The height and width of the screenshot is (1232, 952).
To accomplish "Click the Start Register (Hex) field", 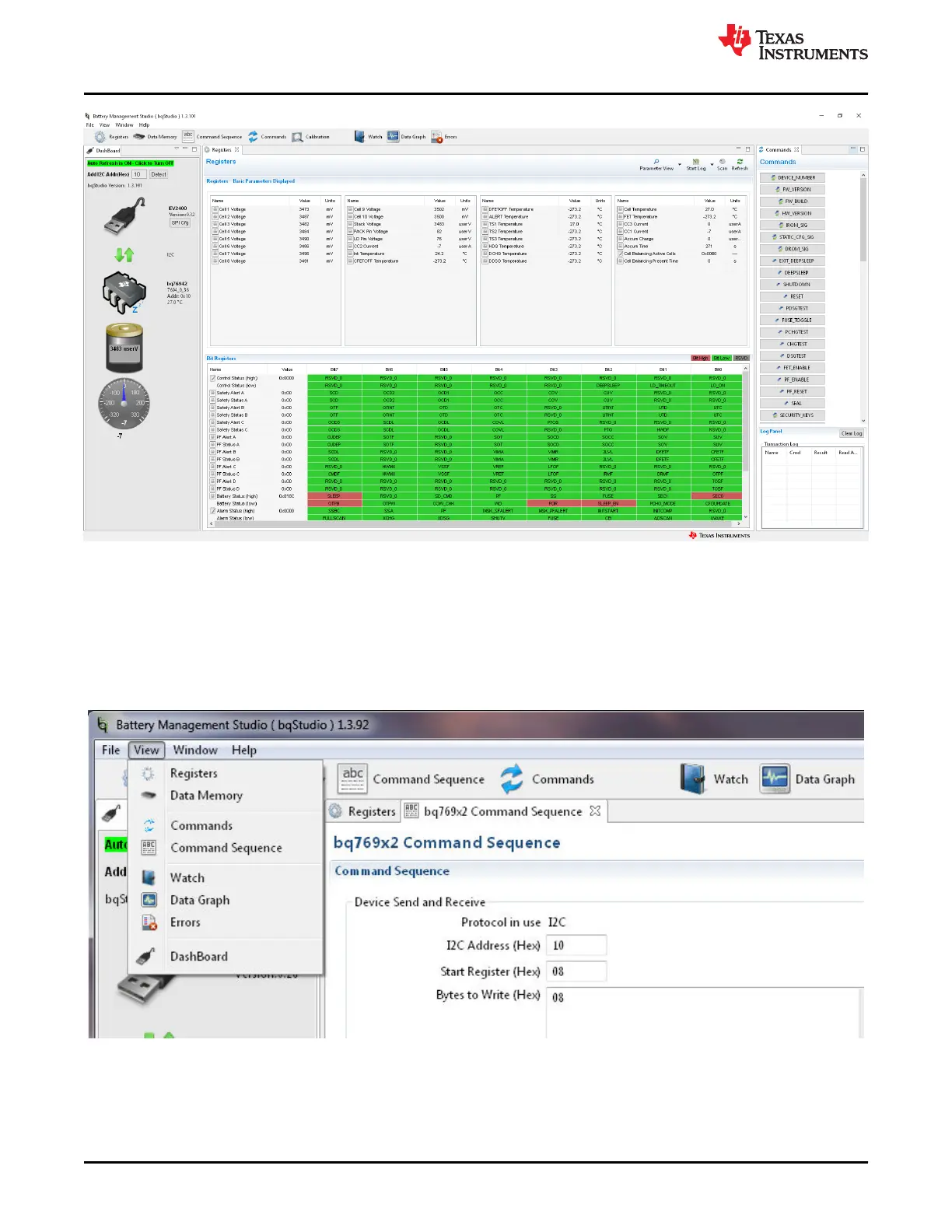I will tap(576, 971).
